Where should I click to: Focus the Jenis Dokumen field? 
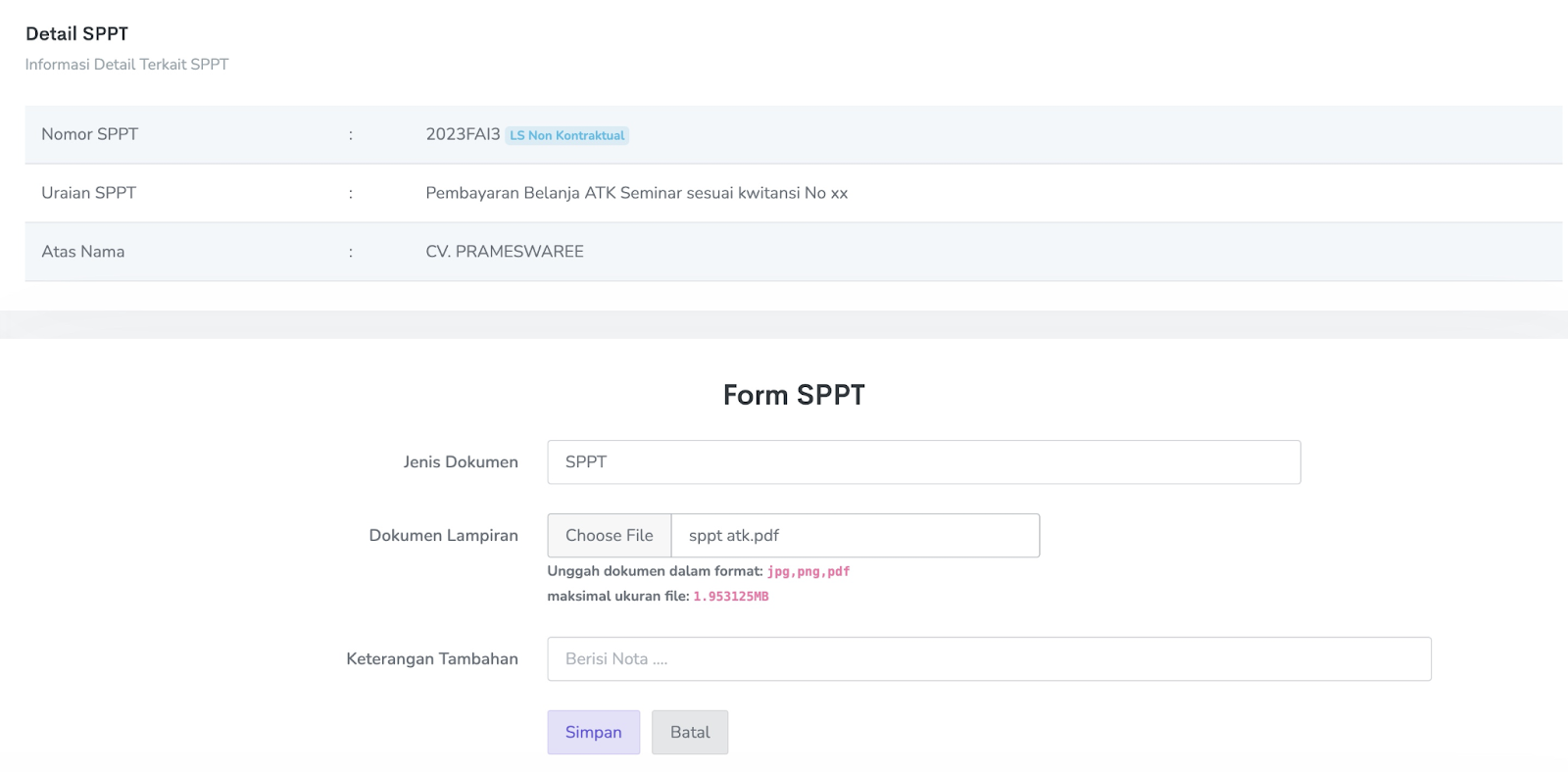point(923,462)
